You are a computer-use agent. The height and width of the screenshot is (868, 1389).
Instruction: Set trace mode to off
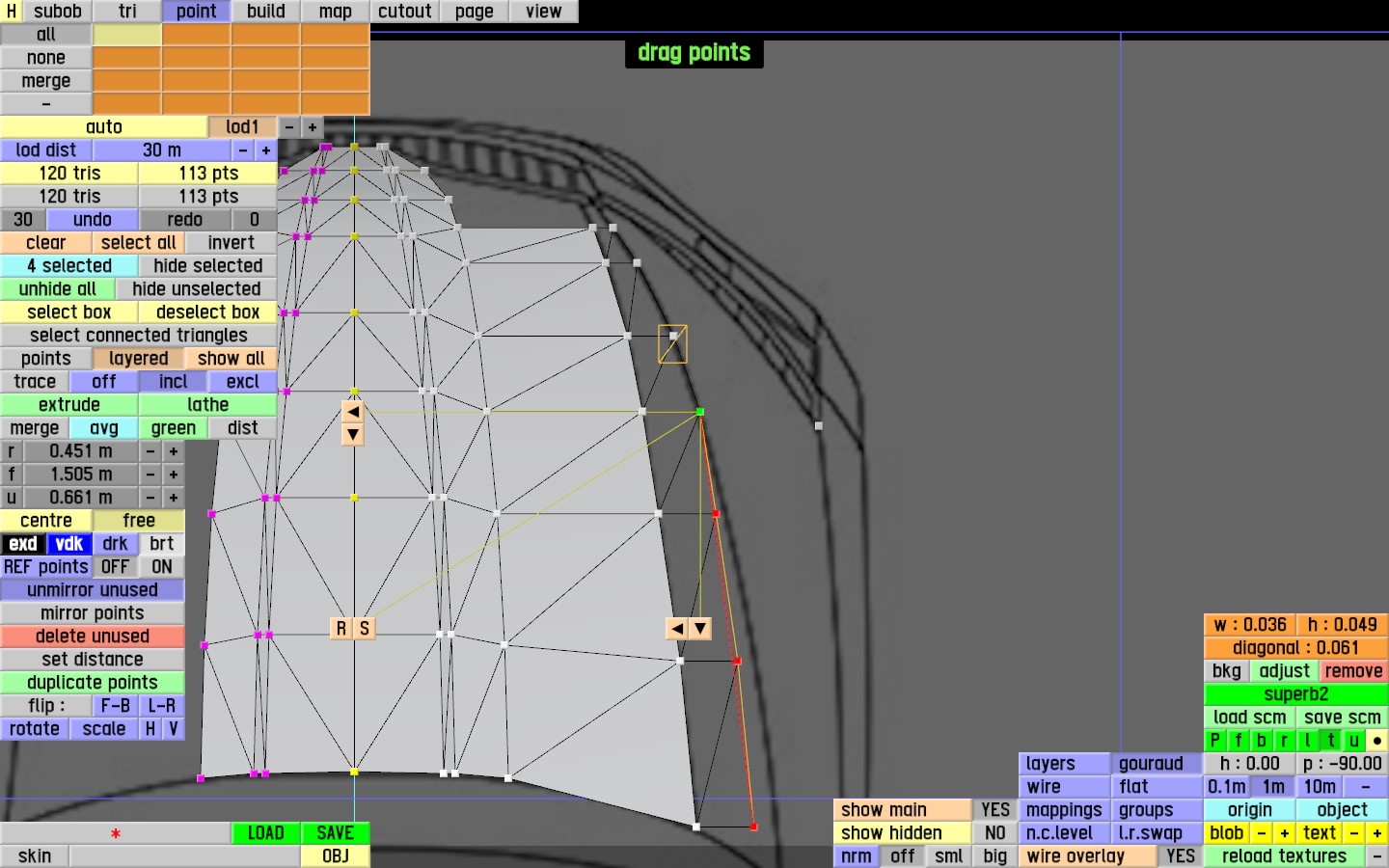tap(104, 382)
